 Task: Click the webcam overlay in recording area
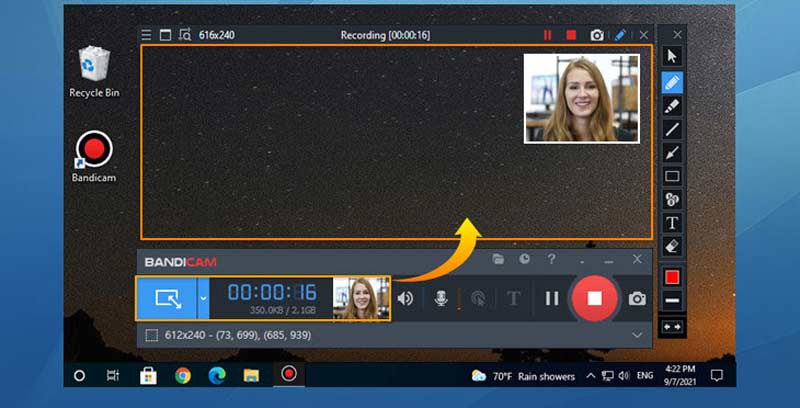pos(582,98)
